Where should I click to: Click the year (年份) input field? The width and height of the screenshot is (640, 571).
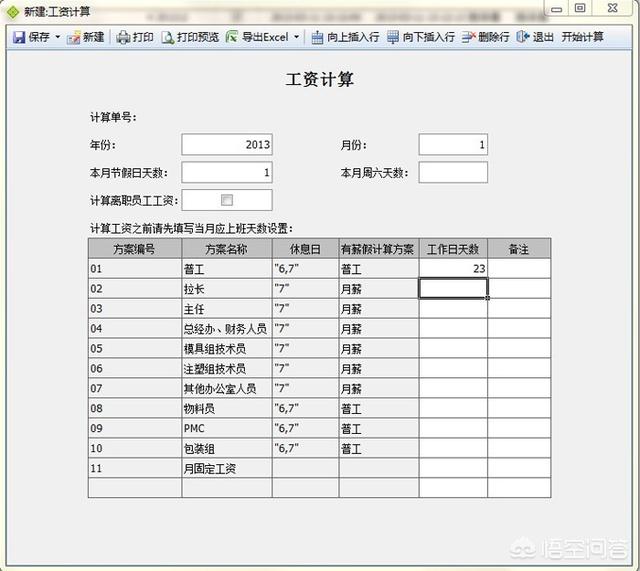[x=226, y=145]
